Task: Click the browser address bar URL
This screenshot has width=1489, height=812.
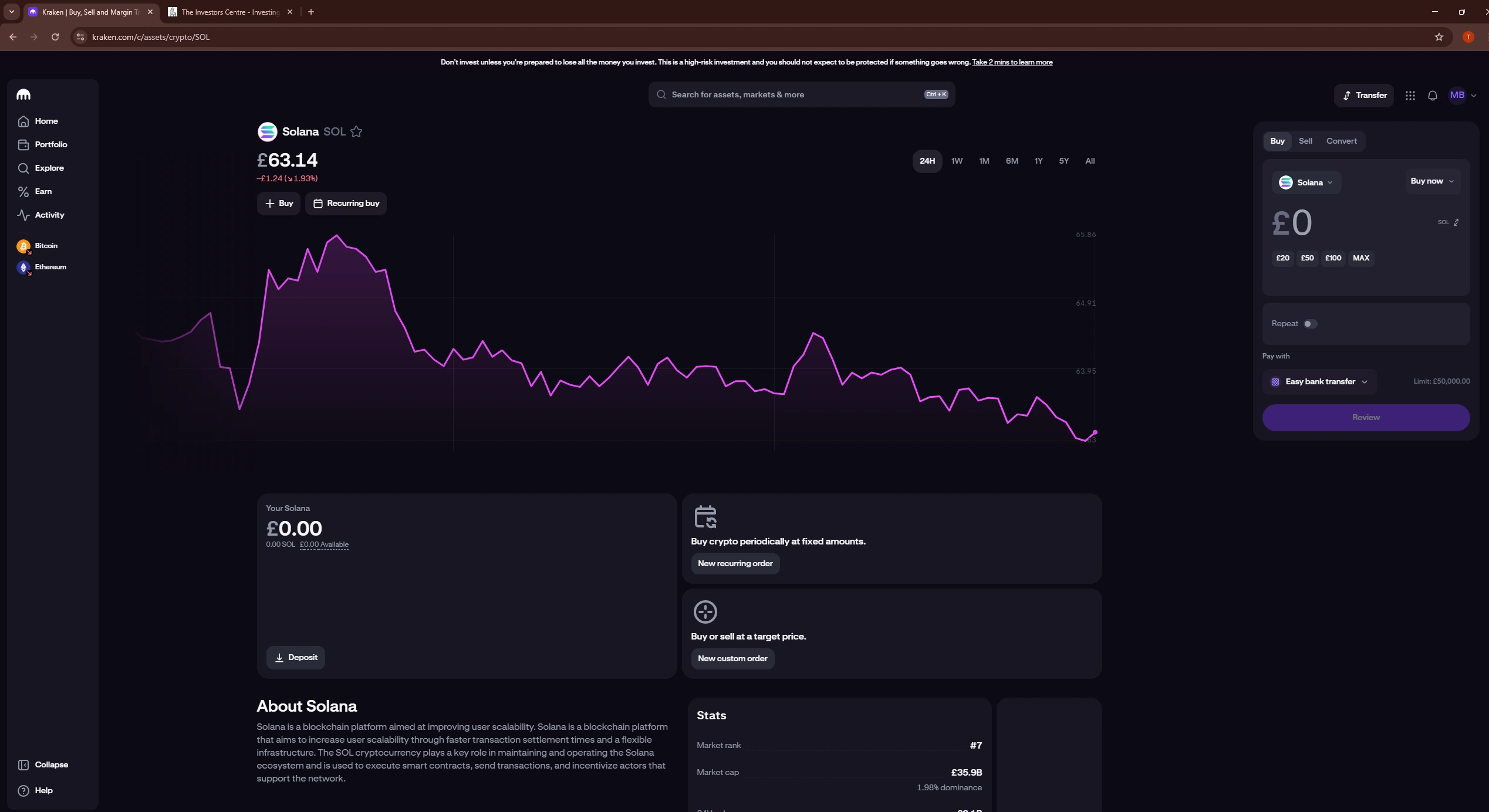Action: 151,37
